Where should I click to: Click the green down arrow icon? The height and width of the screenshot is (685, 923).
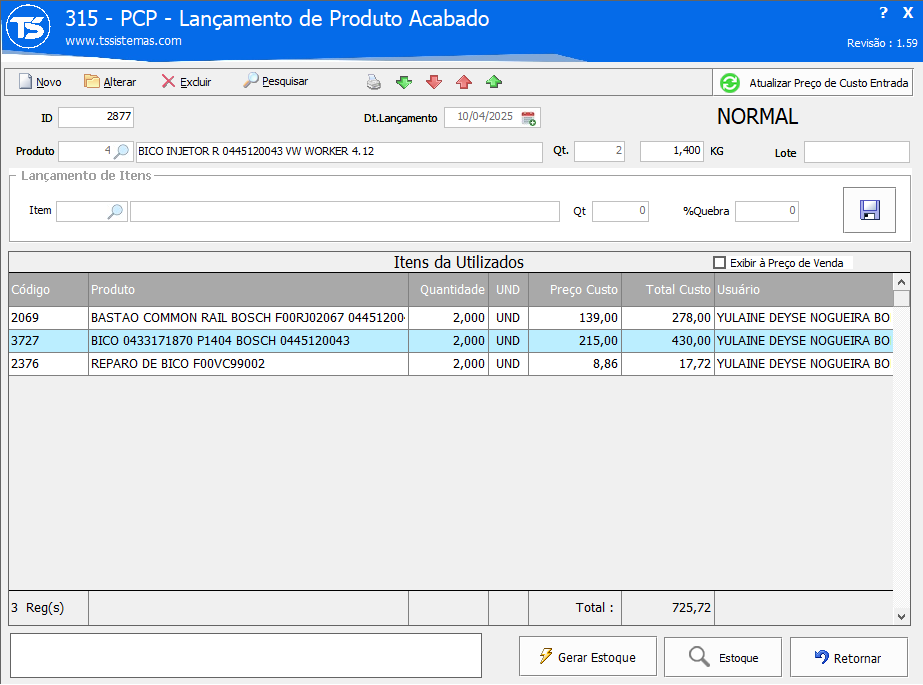tap(404, 82)
